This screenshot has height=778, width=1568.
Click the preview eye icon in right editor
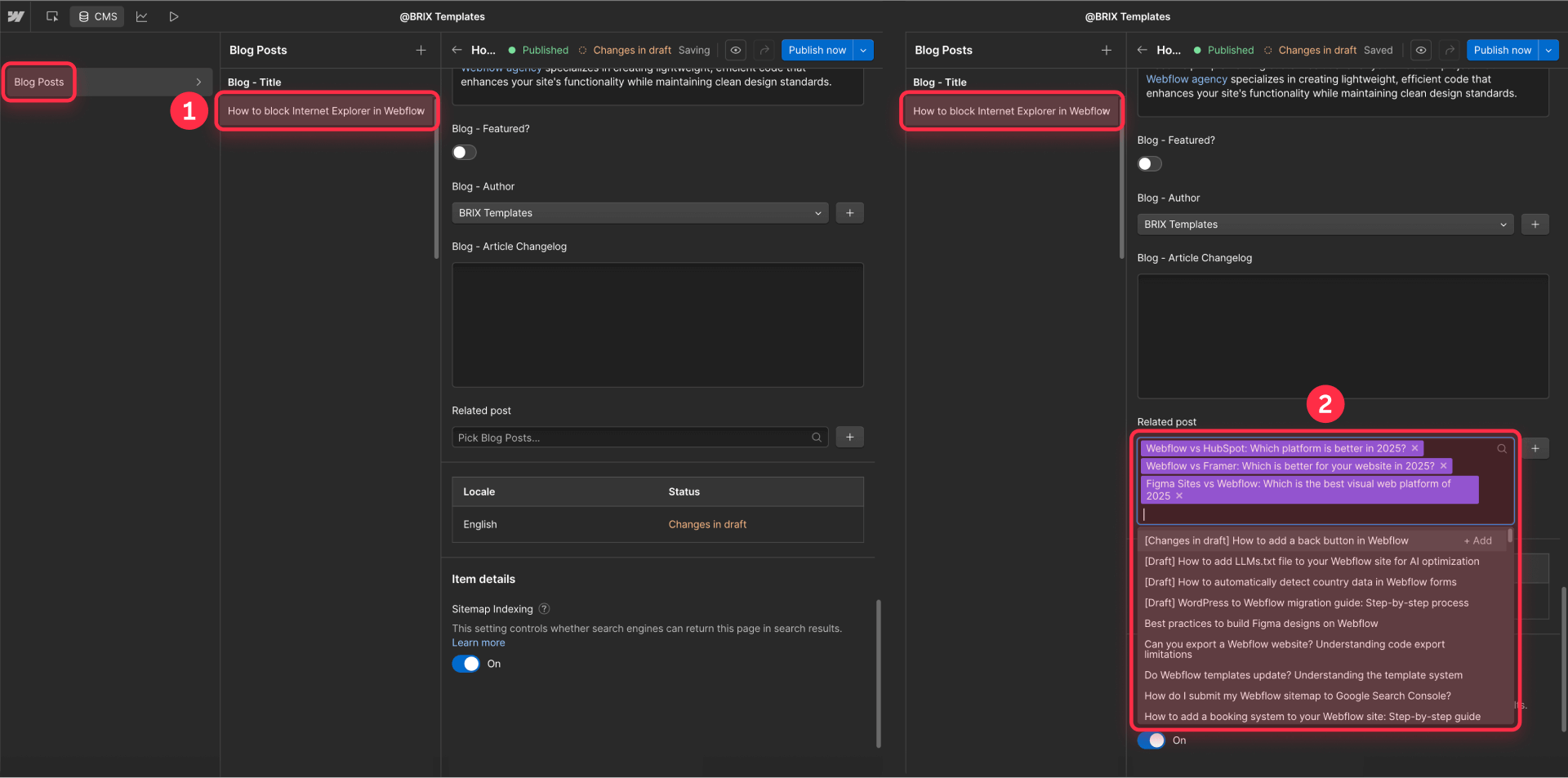click(x=1421, y=50)
